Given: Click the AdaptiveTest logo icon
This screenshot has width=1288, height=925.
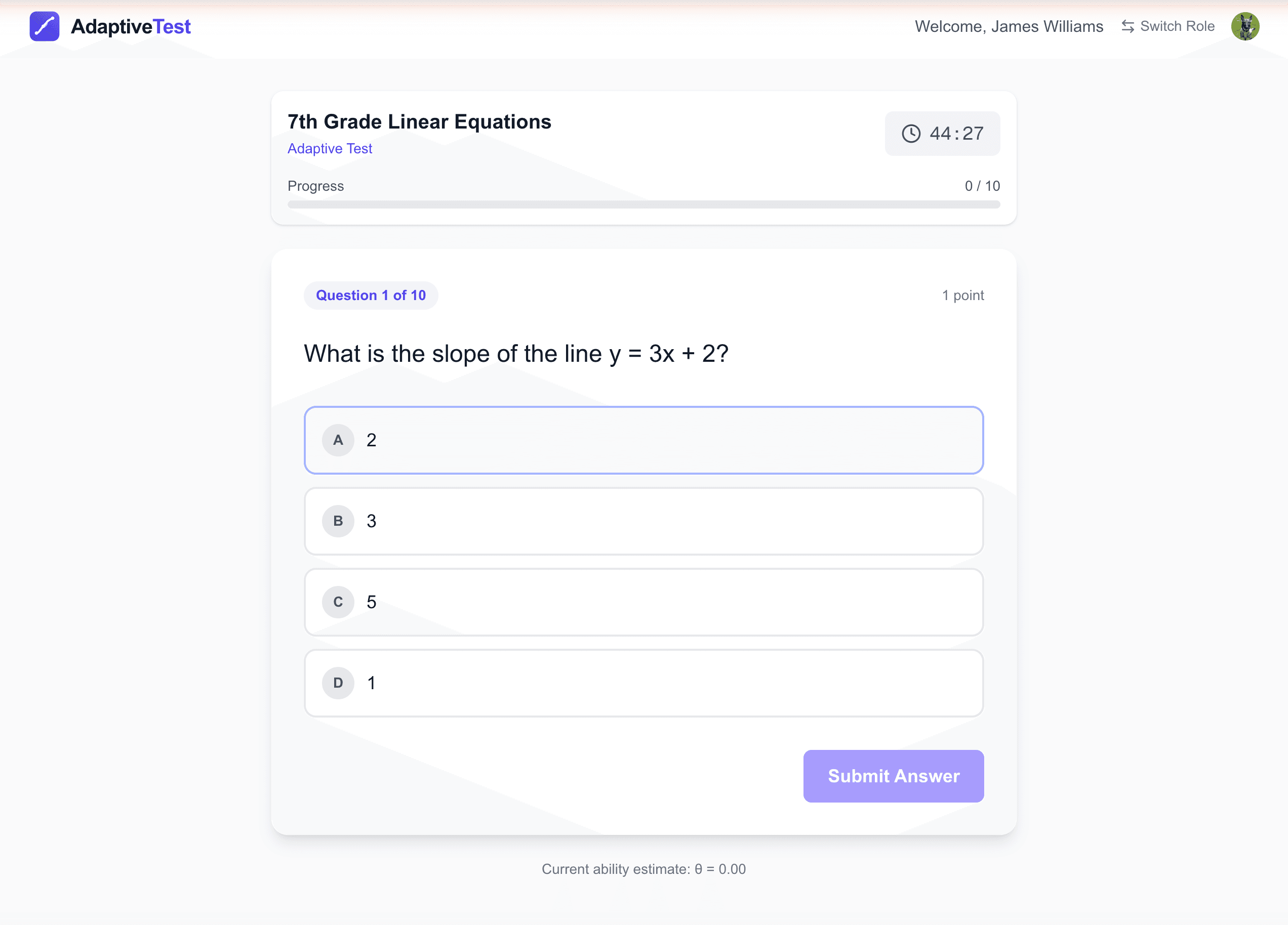Looking at the screenshot, I should (x=44, y=27).
